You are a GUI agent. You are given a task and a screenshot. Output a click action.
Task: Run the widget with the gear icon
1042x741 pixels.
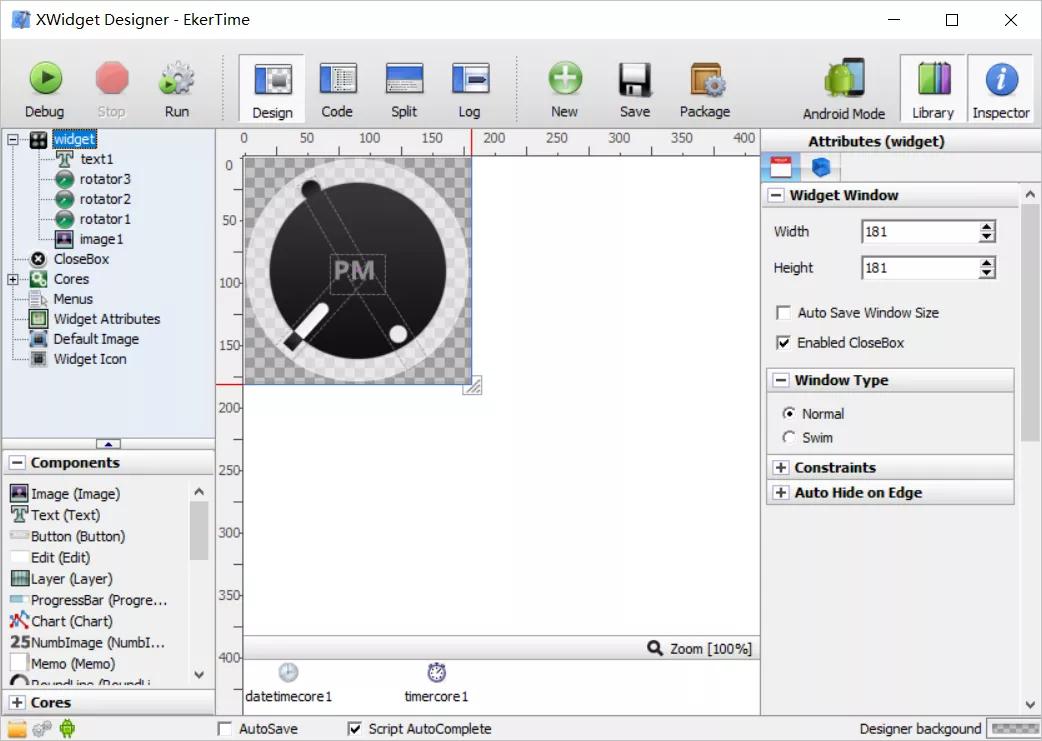[x=177, y=80]
